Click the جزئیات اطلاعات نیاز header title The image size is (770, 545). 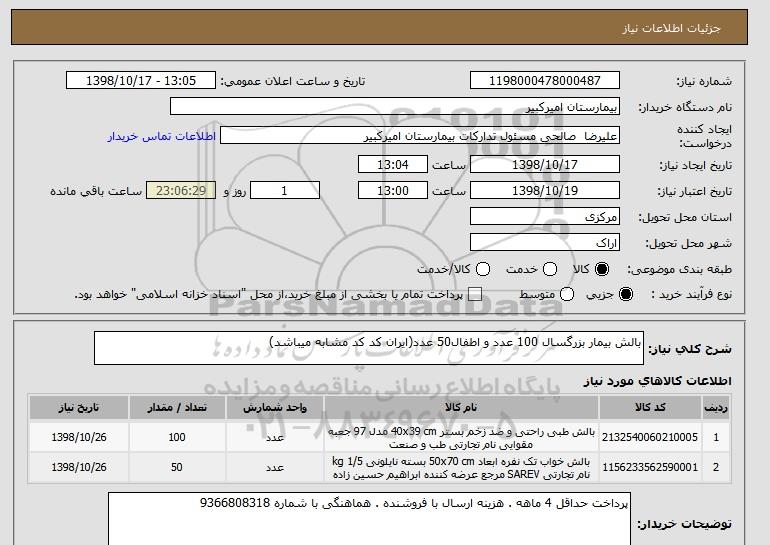click(x=671, y=28)
